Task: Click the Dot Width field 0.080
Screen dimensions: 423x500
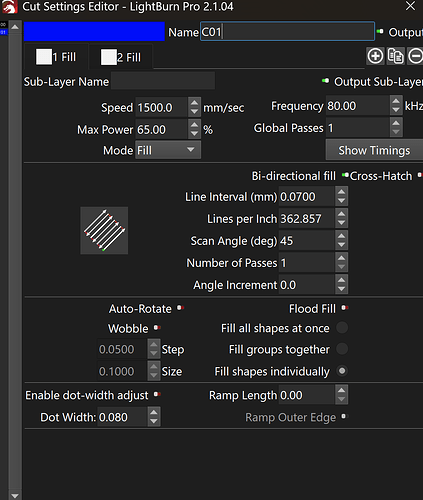Action: click(122, 417)
